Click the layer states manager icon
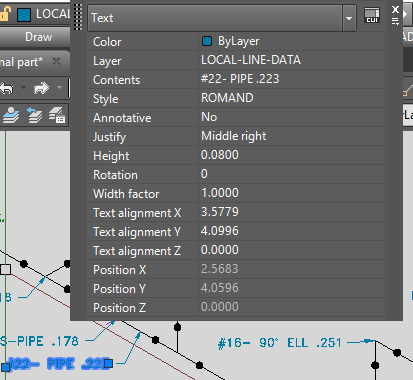Image resolution: width=413 pixels, height=380 pixels. click(x=57, y=115)
